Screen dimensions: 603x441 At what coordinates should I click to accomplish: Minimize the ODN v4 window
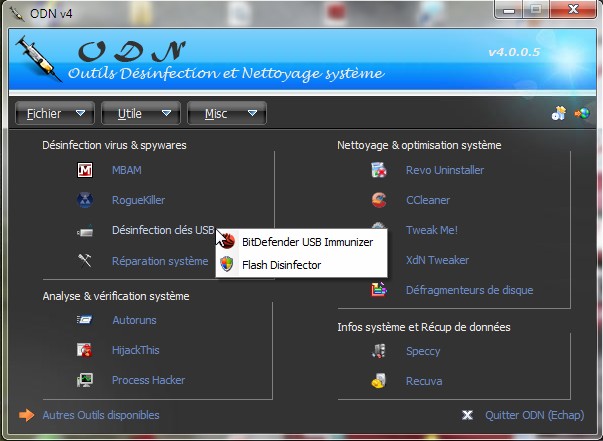coord(508,9)
